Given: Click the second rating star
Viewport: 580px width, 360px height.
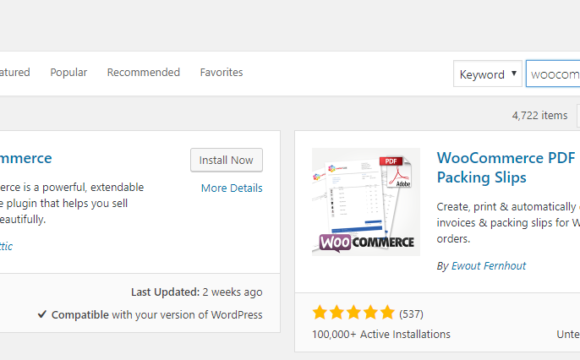Looking at the screenshot, I should pos(337,312).
